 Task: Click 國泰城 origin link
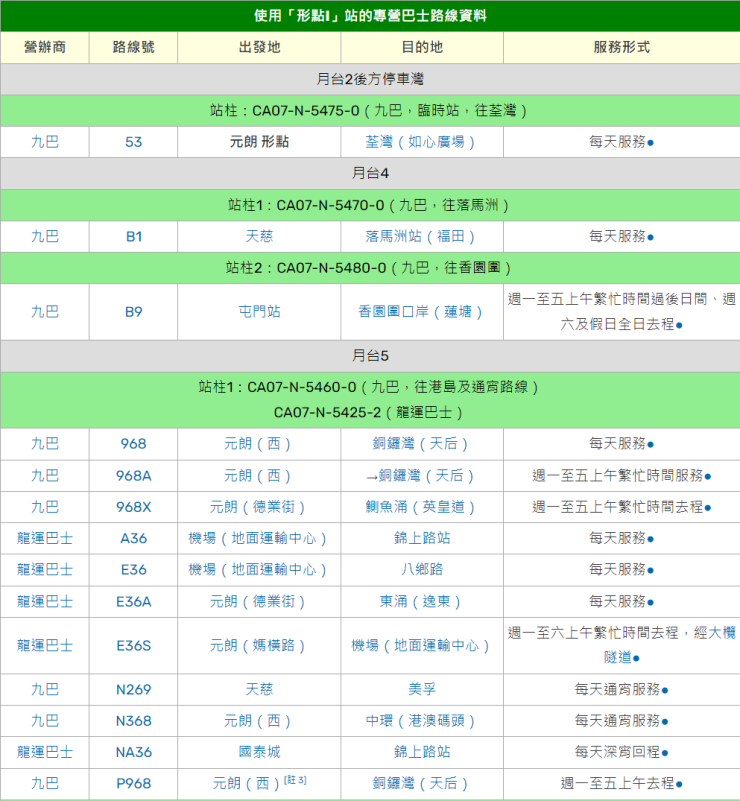pyautogui.click(x=259, y=752)
